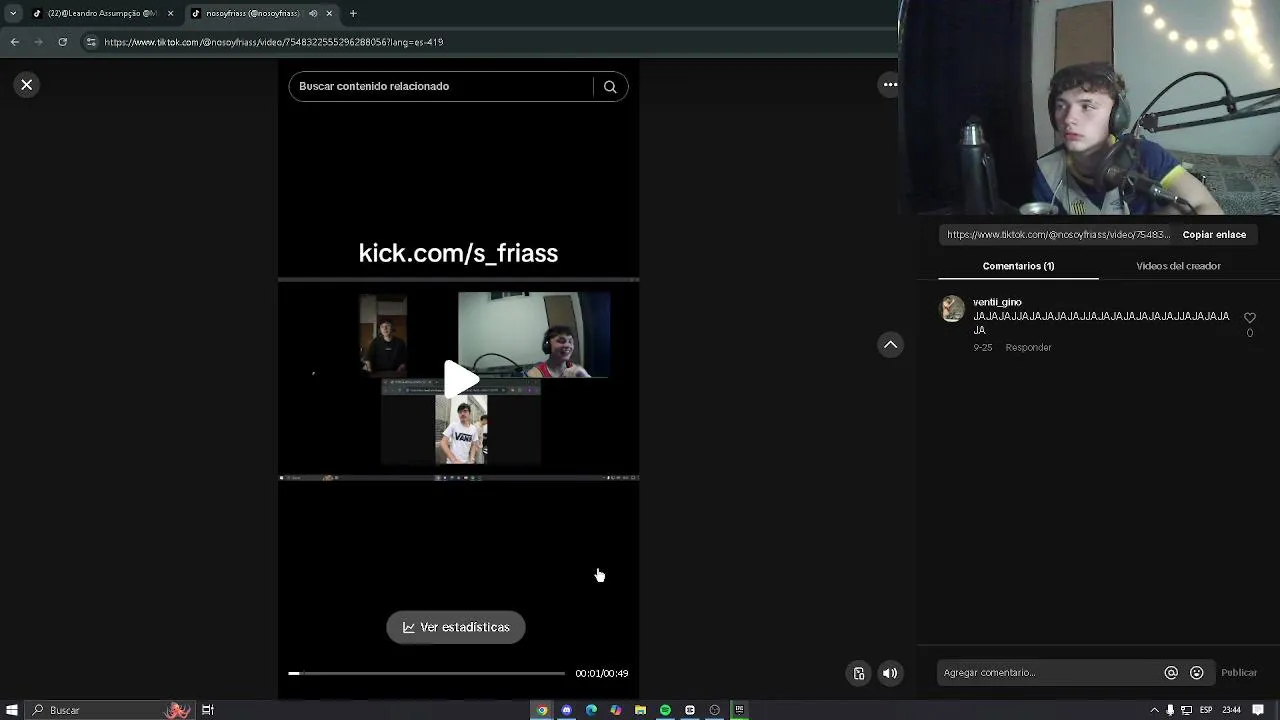The width and height of the screenshot is (1280, 720).
Task: Open the gray circle taskbar app
Action: coord(714,710)
